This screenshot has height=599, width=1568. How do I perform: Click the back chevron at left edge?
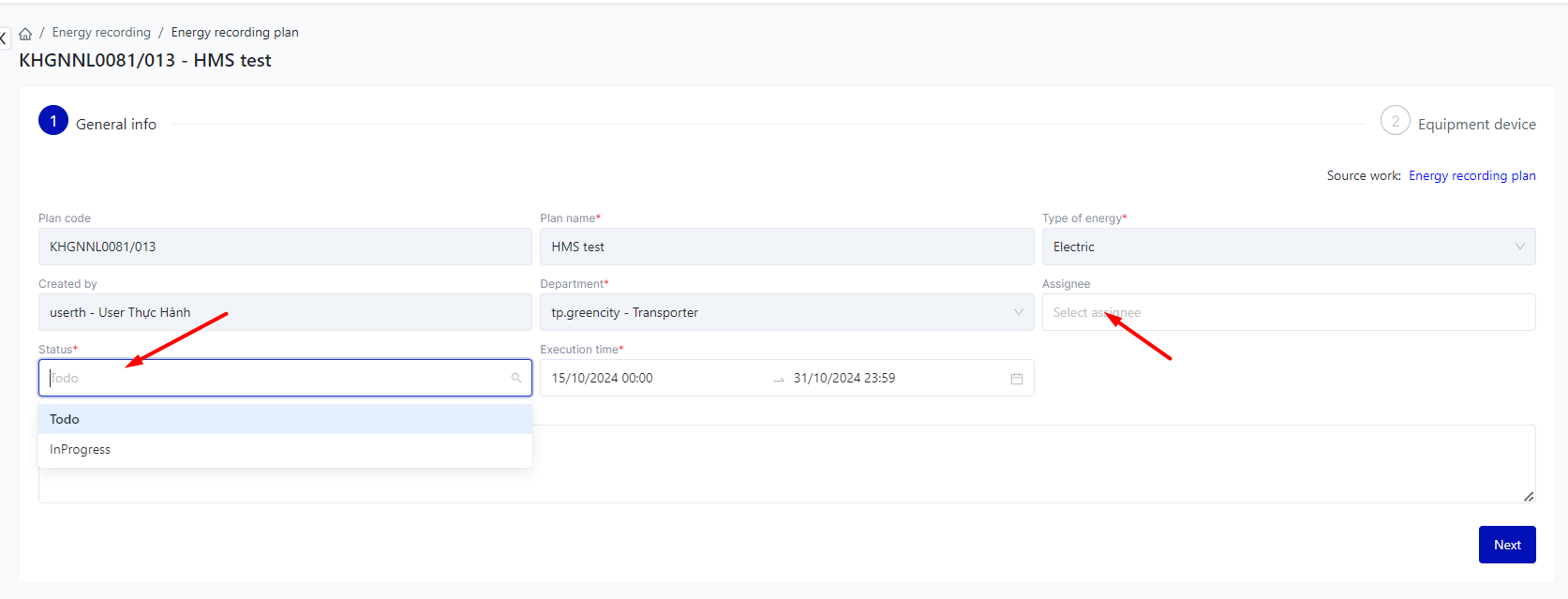tap(4, 38)
